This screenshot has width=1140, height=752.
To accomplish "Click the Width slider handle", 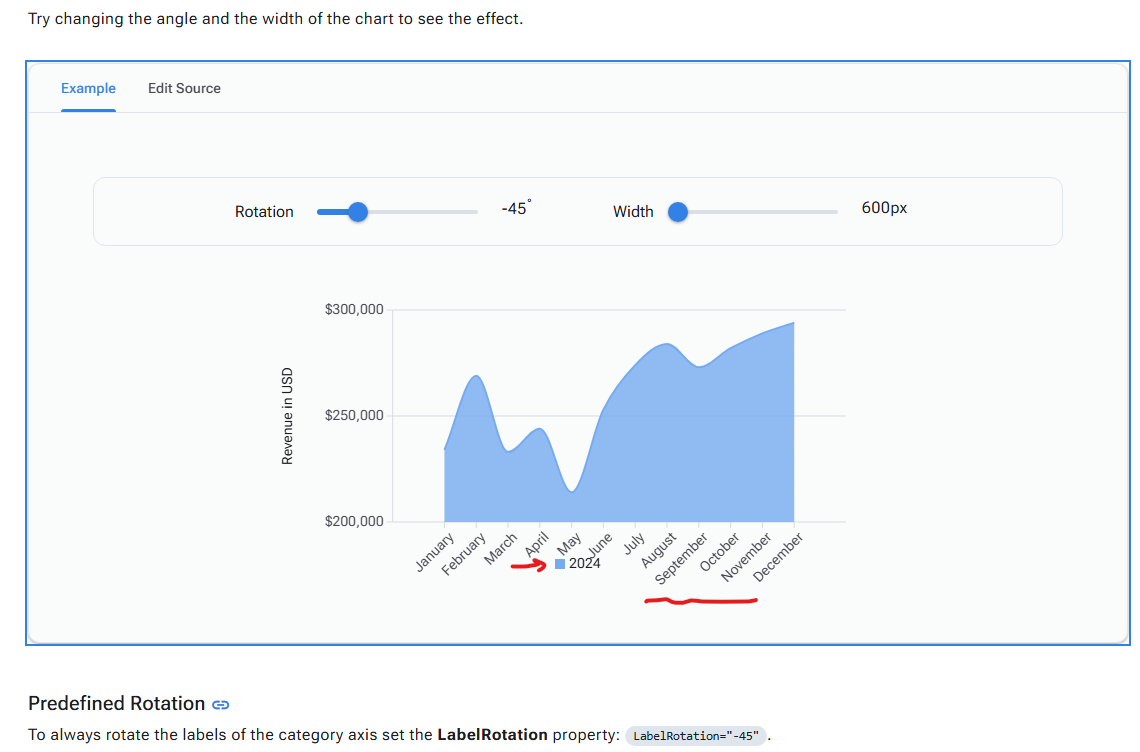I will [678, 212].
